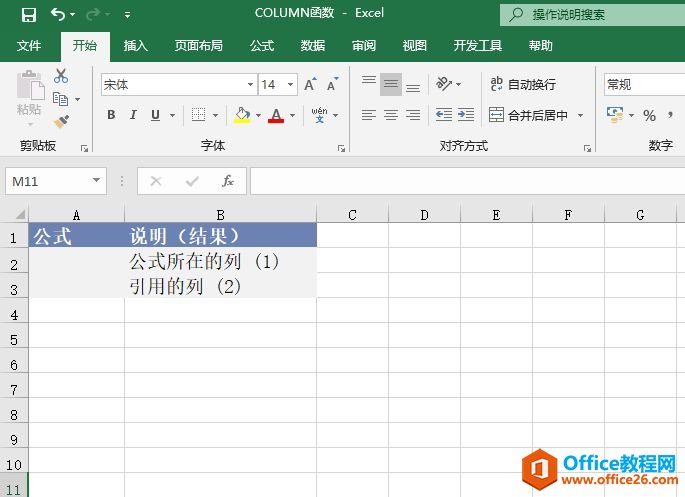Apply cell borders with the border icon
This screenshot has width=685, height=497.
(198, 115)
